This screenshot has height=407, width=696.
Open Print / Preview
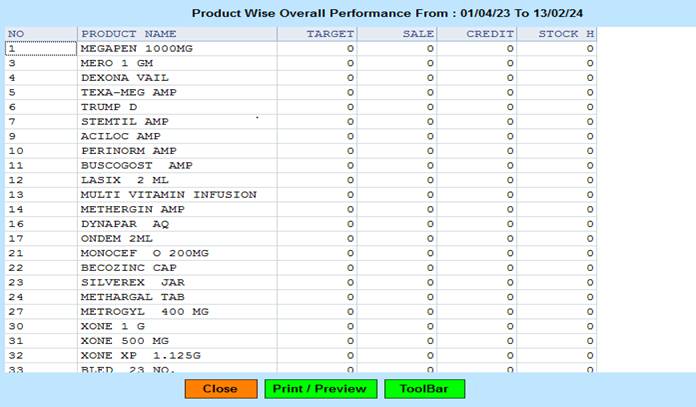tap(320, 389)
